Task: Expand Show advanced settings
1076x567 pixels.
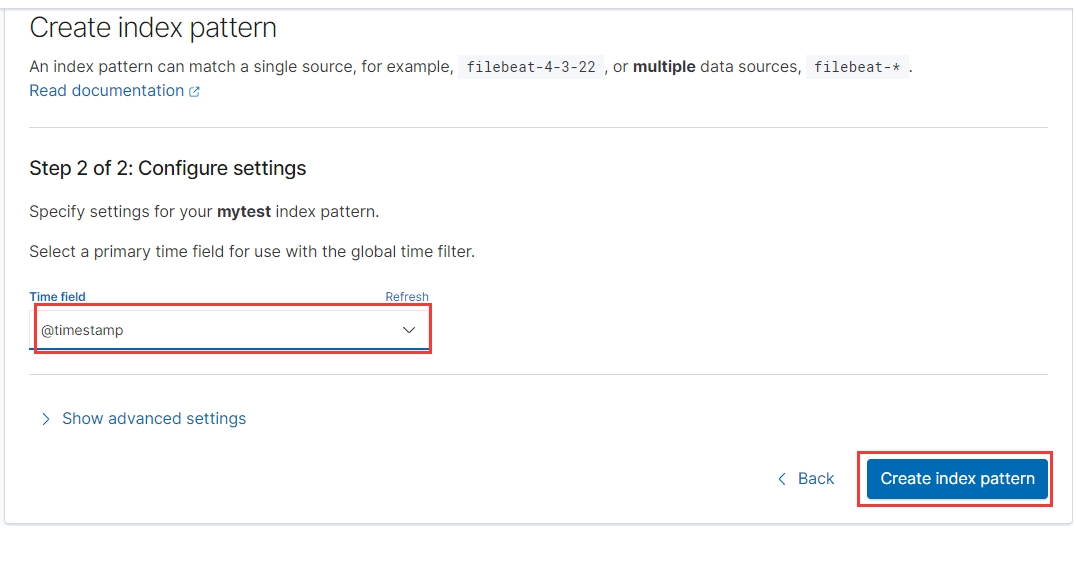Action: tap(154, 419)
